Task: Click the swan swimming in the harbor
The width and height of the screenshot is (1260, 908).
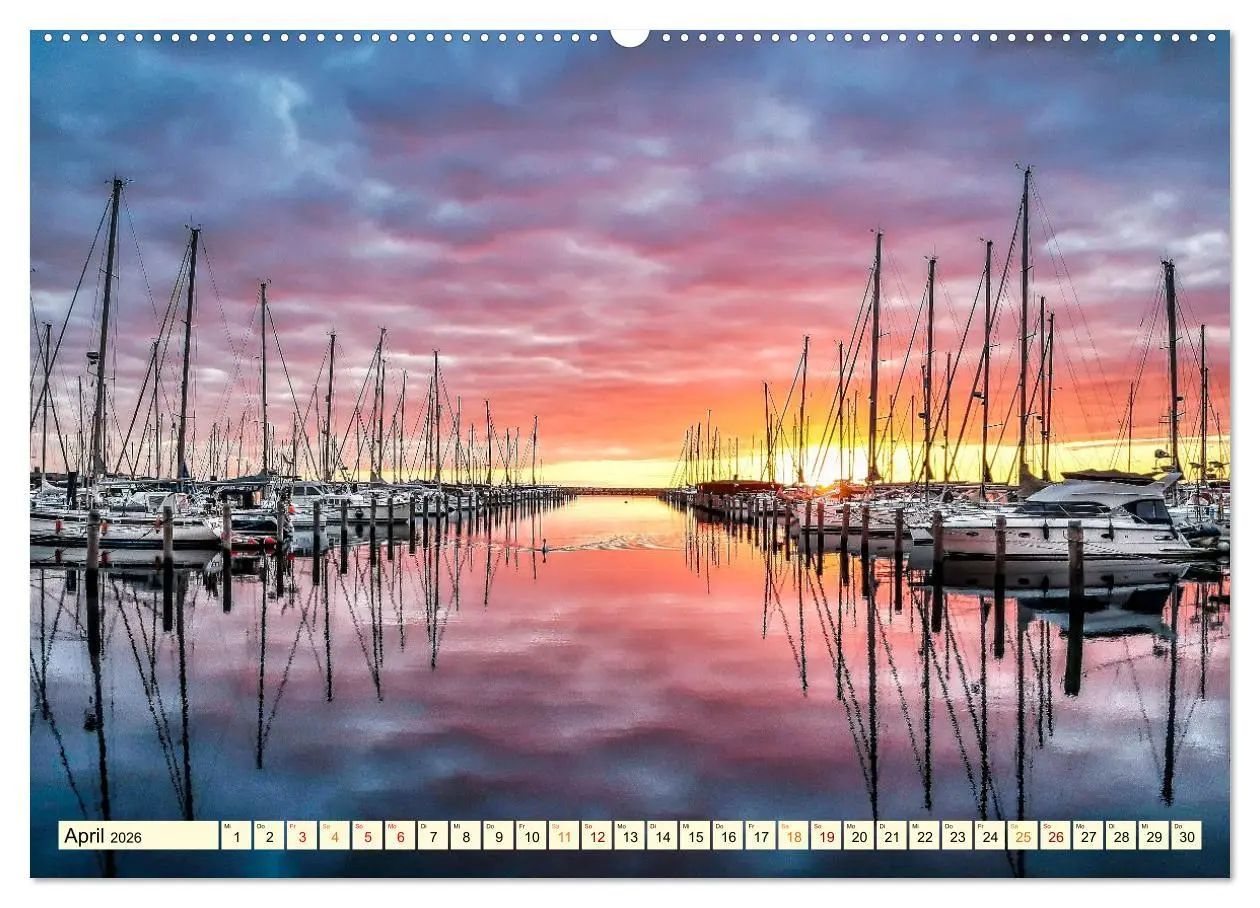Action: click(545, 545)
